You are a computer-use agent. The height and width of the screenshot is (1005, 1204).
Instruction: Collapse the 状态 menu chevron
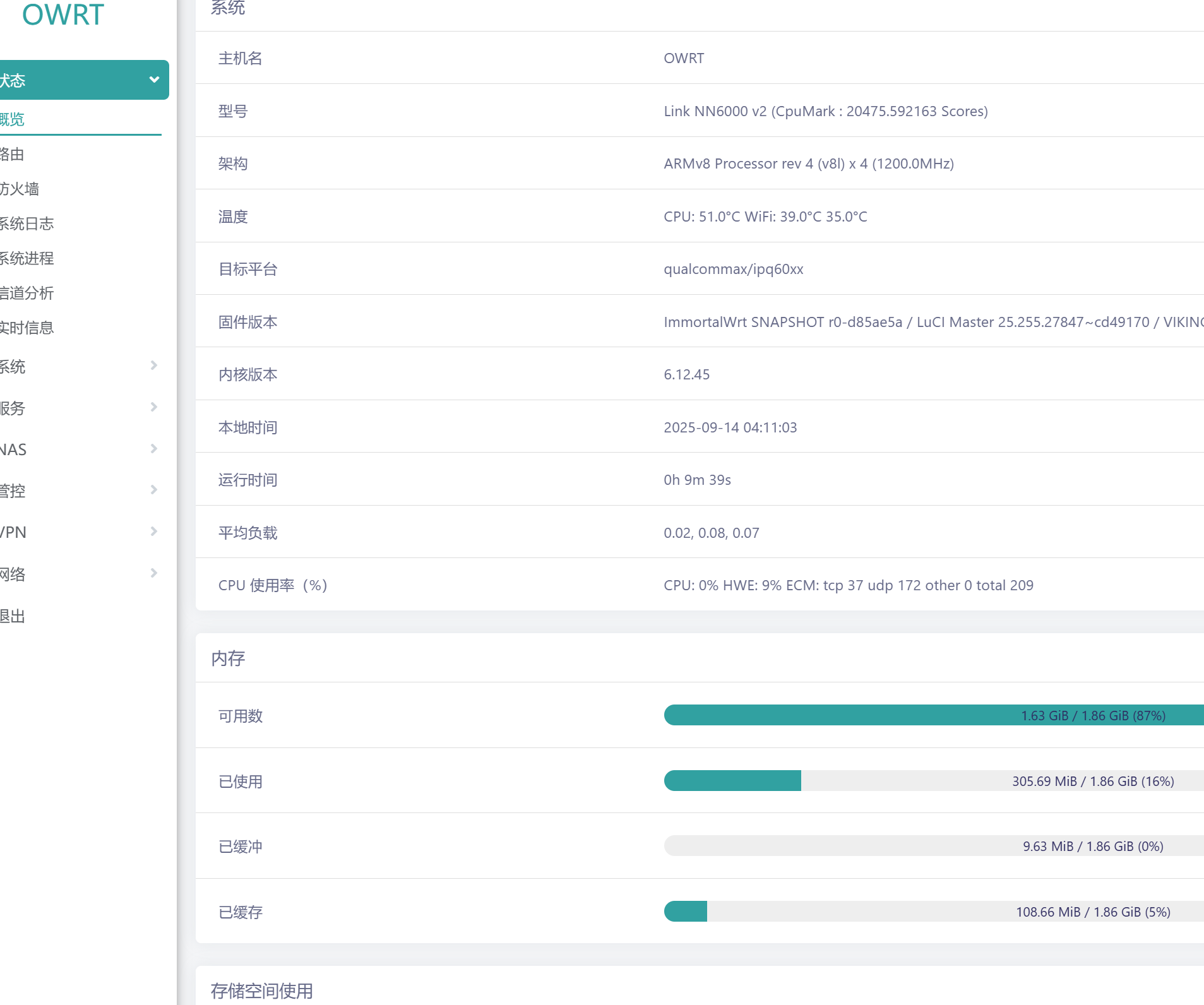tap(153, 80)
